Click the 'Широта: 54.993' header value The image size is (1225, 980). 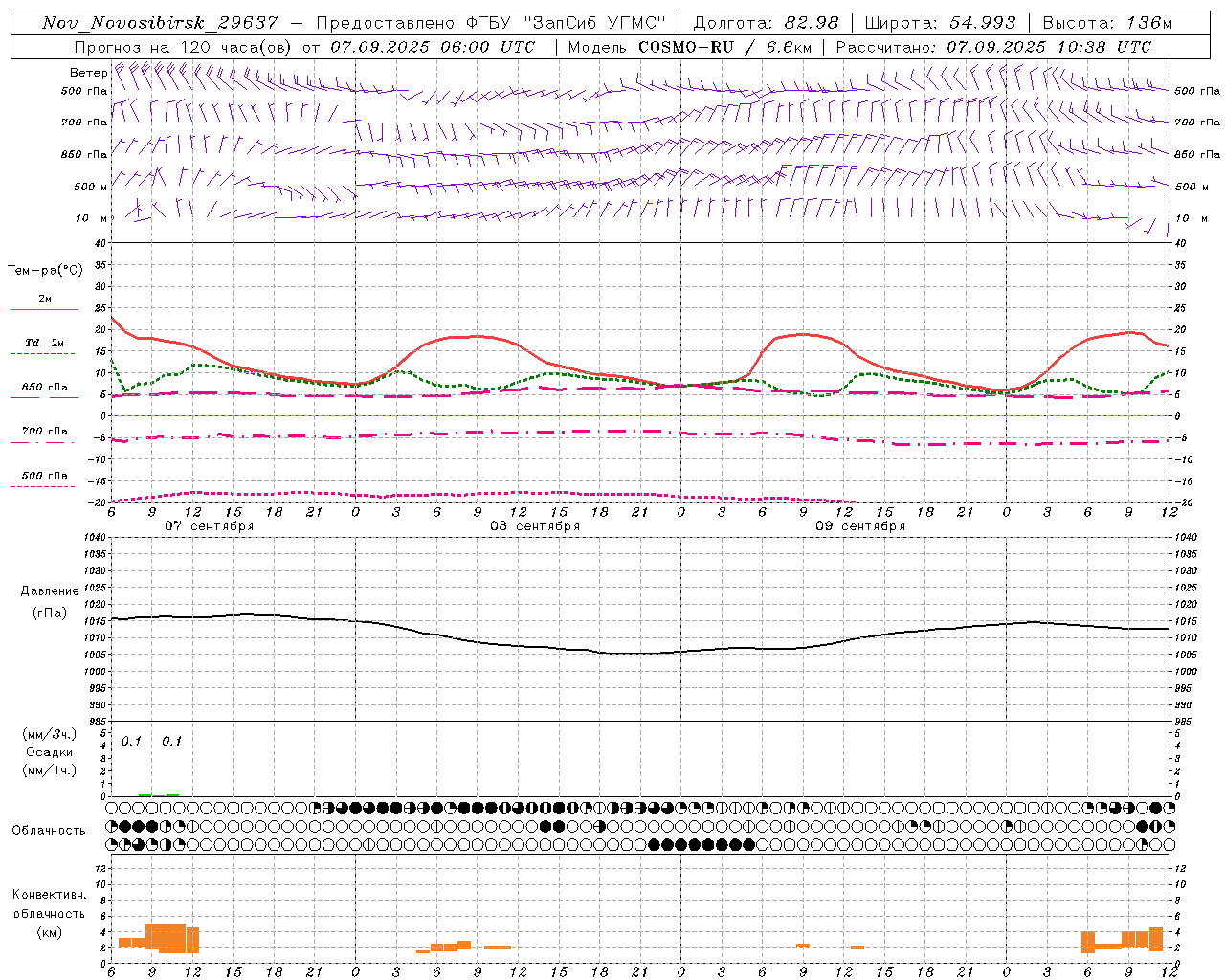click(940, 23)
